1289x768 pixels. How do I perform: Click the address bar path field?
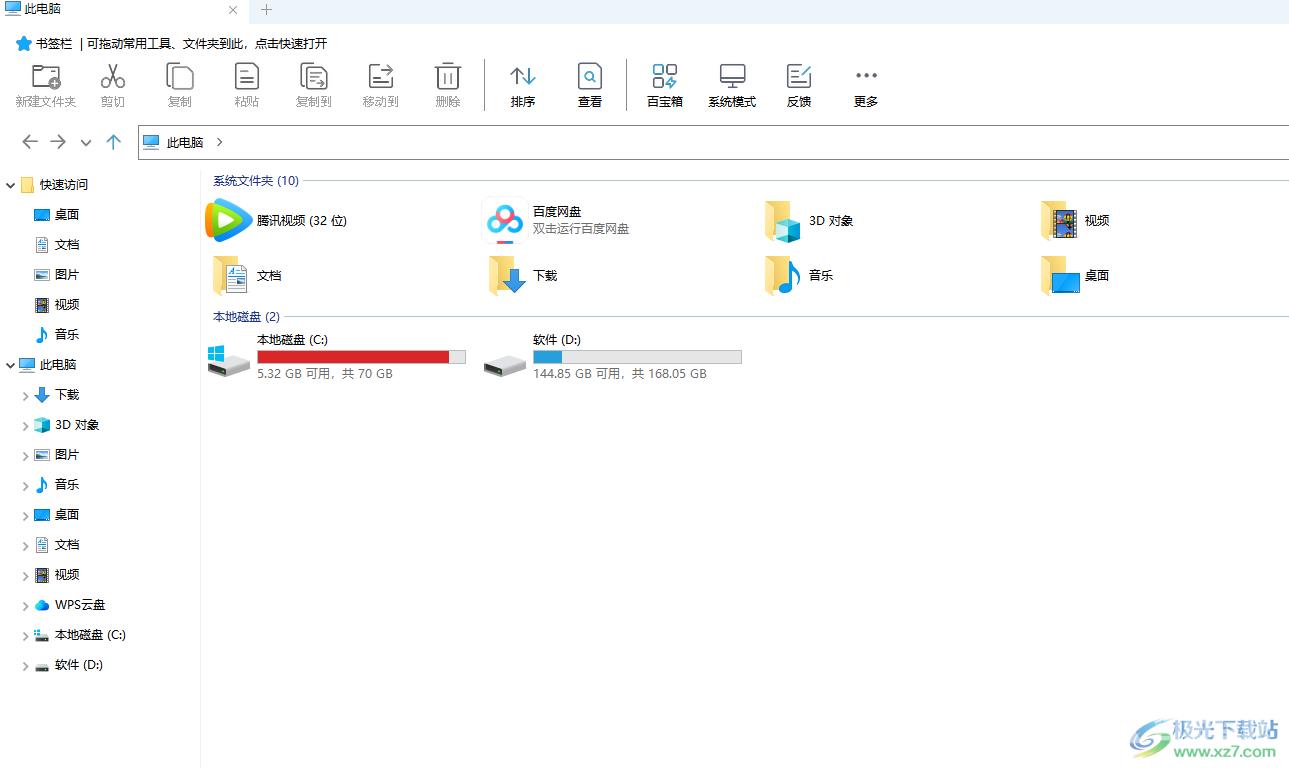coord(713,142)
